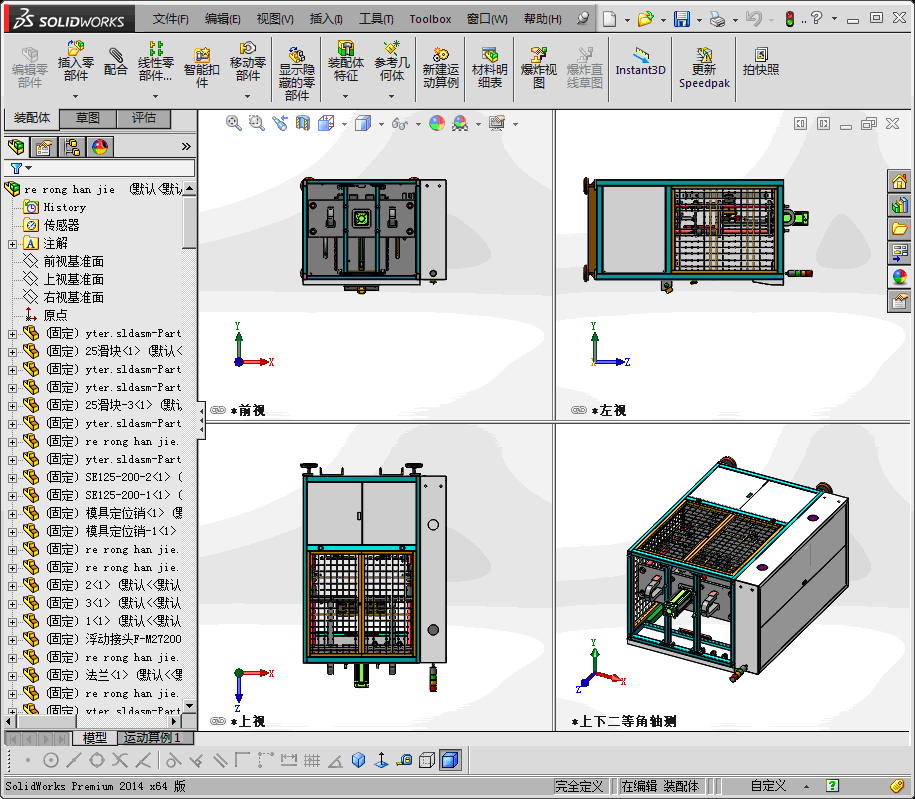Click Zoom to Fit in view toolbar
The height and width of the screenshot is (799, 915).
pos(233,123)
